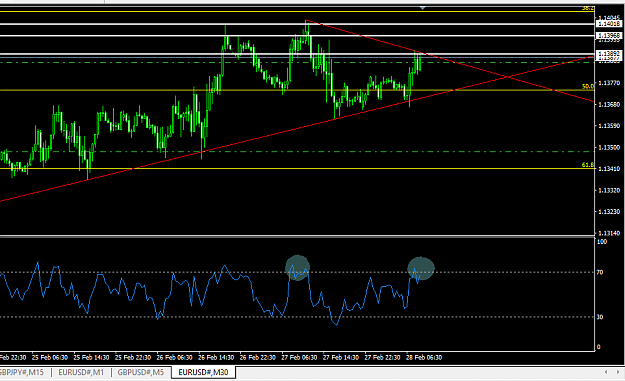Click the 1.13590 price scale value

pyautogui.click(x=609, y=126)
